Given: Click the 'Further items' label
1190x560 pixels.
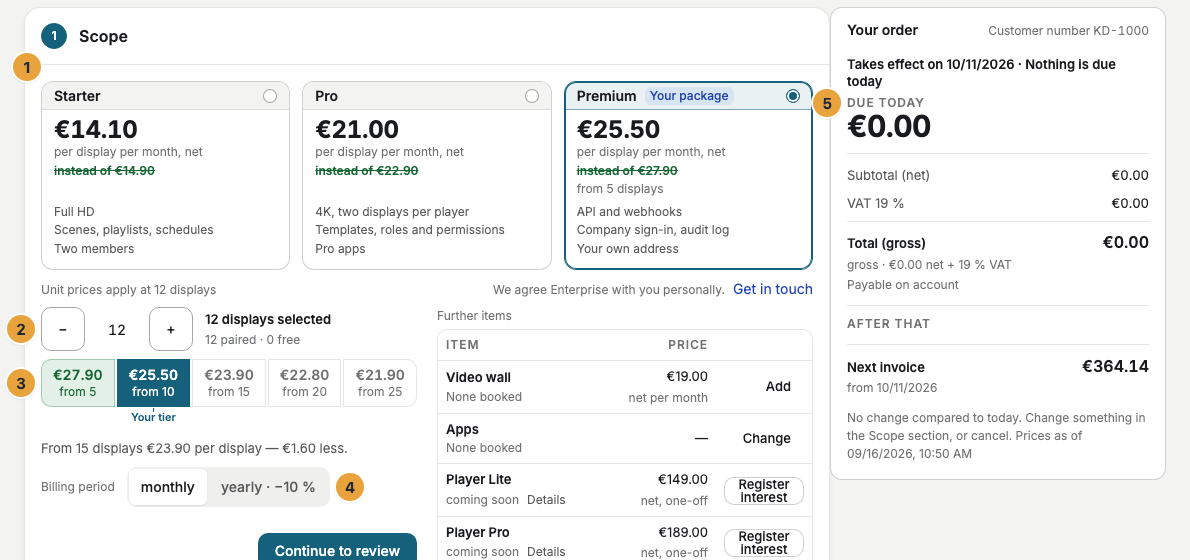Looking at the screenshot, I should [474, 316].
